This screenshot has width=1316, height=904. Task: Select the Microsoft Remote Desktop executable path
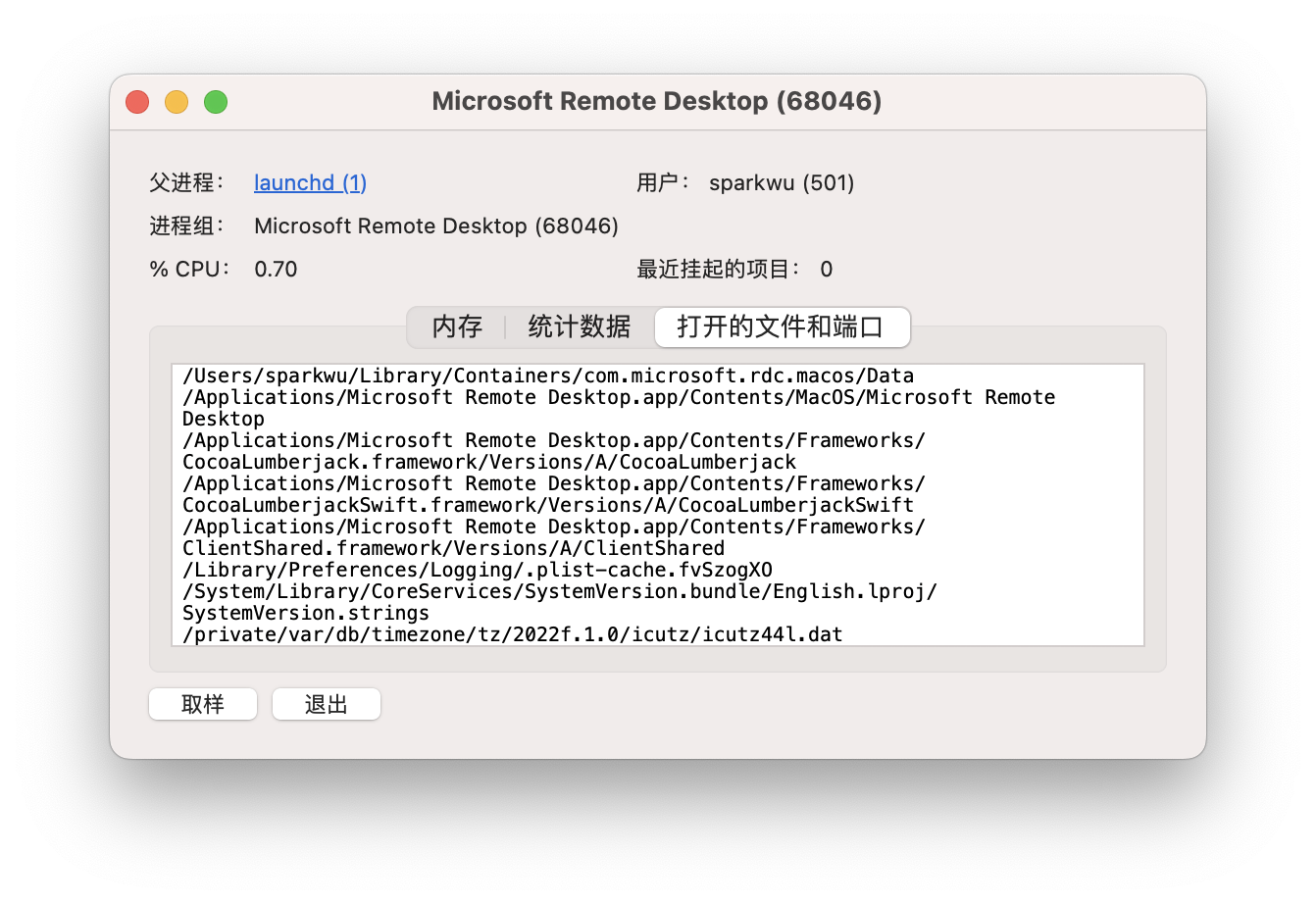tap(619, 397)
